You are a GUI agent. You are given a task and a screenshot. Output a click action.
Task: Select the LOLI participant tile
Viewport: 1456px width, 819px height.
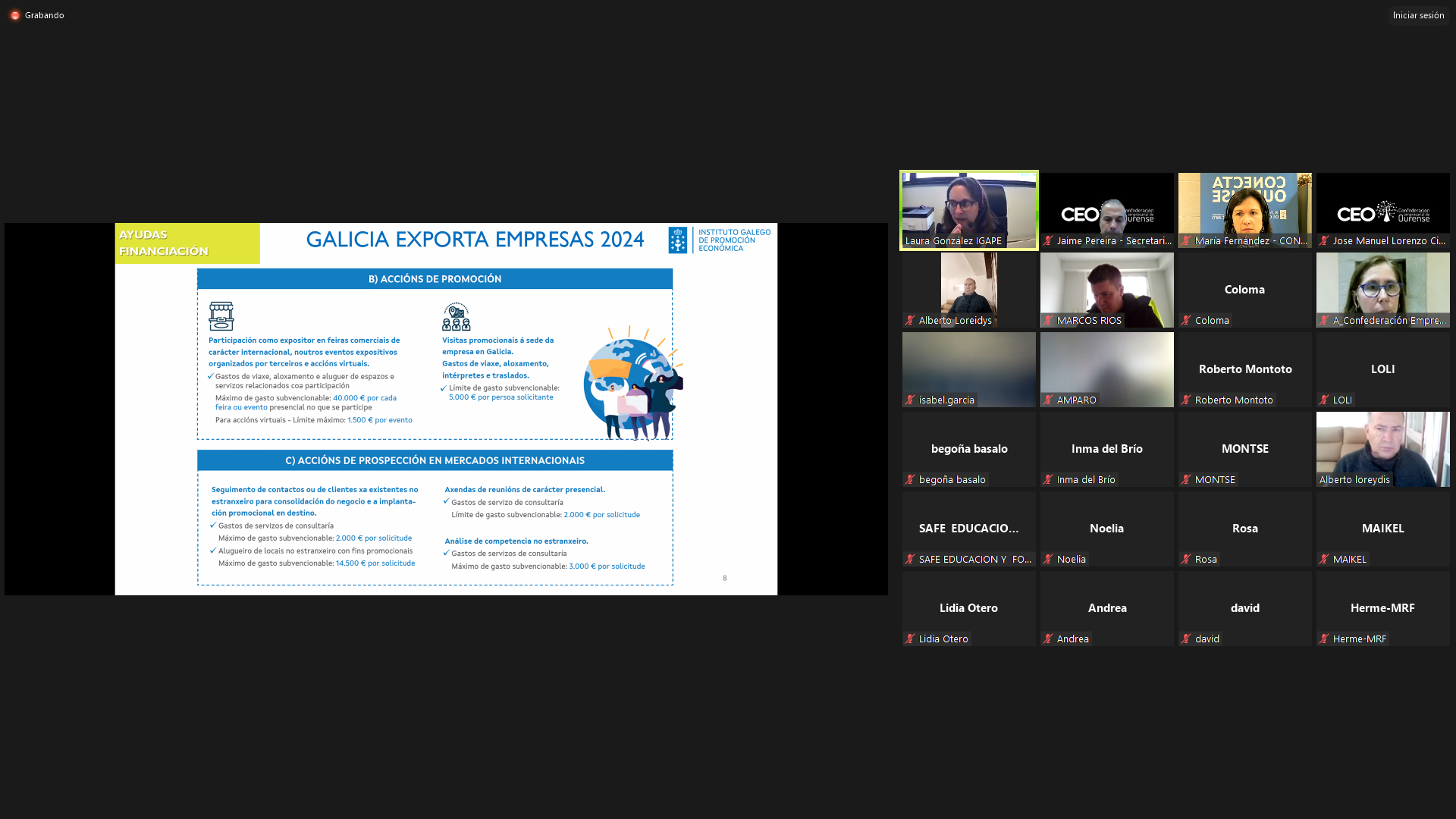click(x=1382, y=369)
